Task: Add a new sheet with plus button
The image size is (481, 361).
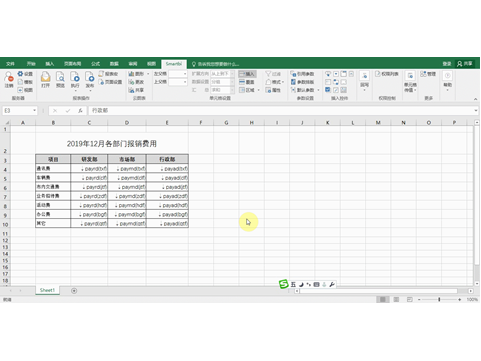Action: click(74, 291)
